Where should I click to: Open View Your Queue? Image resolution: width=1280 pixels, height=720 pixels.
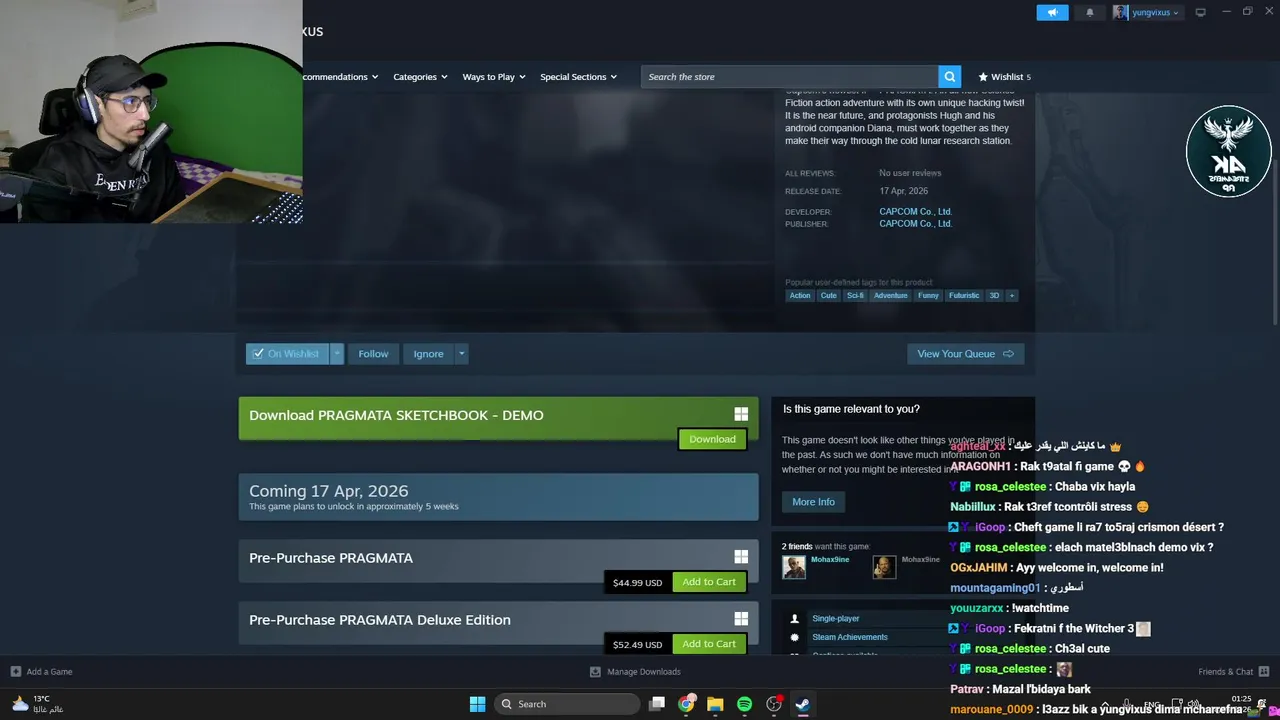(965, 354)
